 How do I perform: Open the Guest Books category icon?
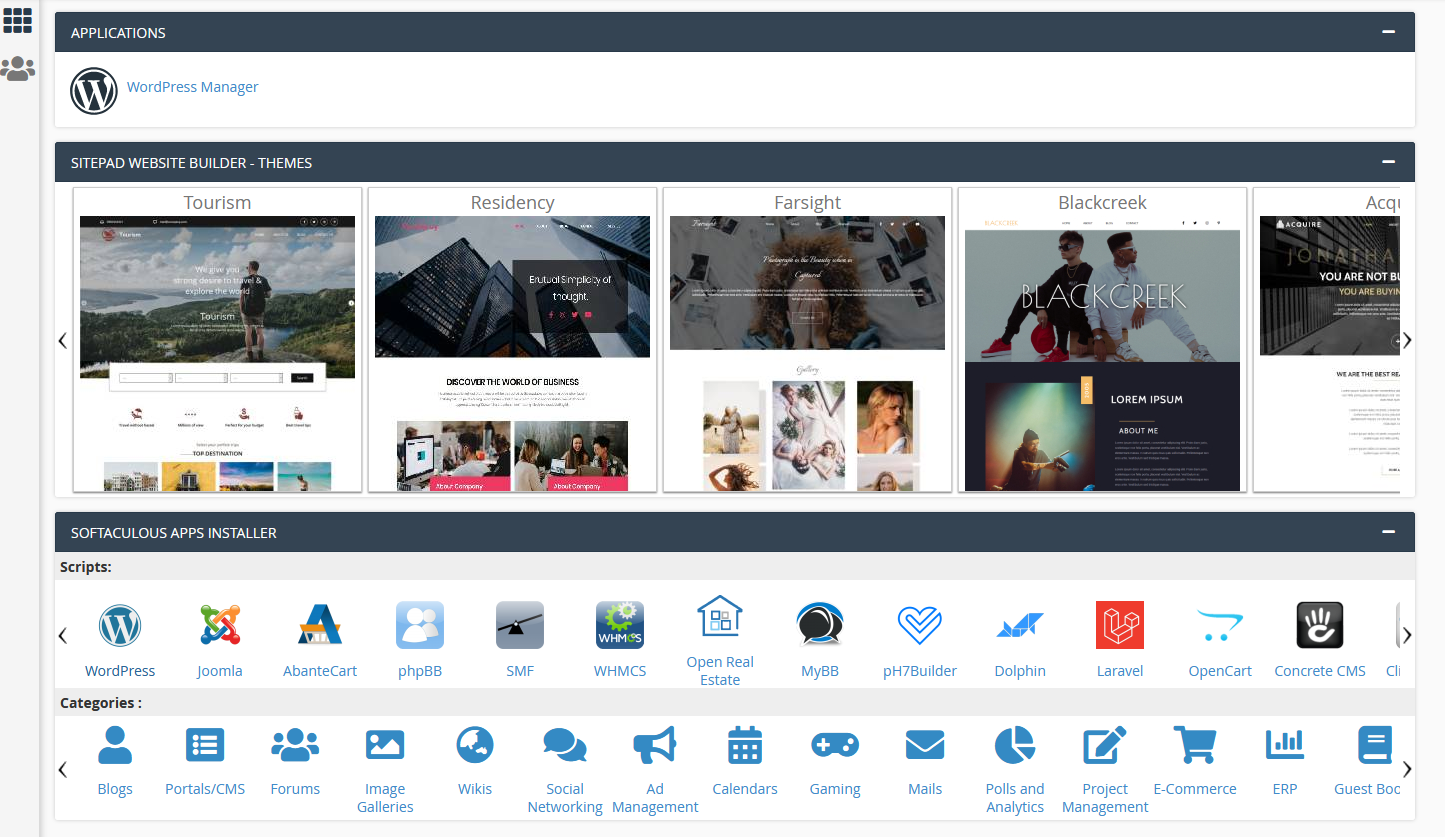[x=1375, y=745]
